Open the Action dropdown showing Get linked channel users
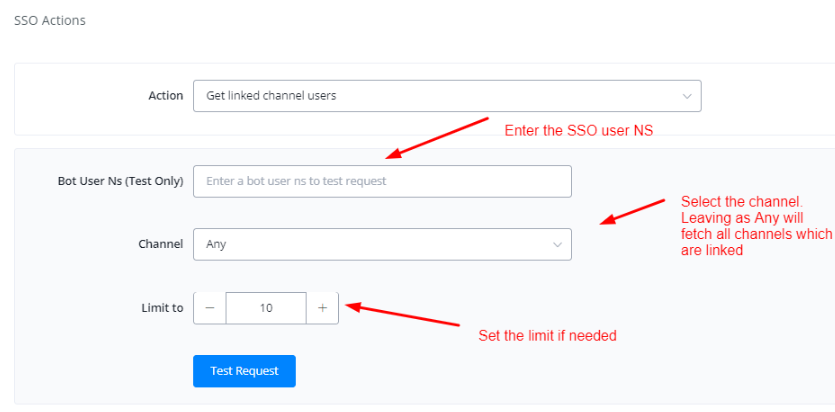835x412 pixels. click(x=446, y=96)
